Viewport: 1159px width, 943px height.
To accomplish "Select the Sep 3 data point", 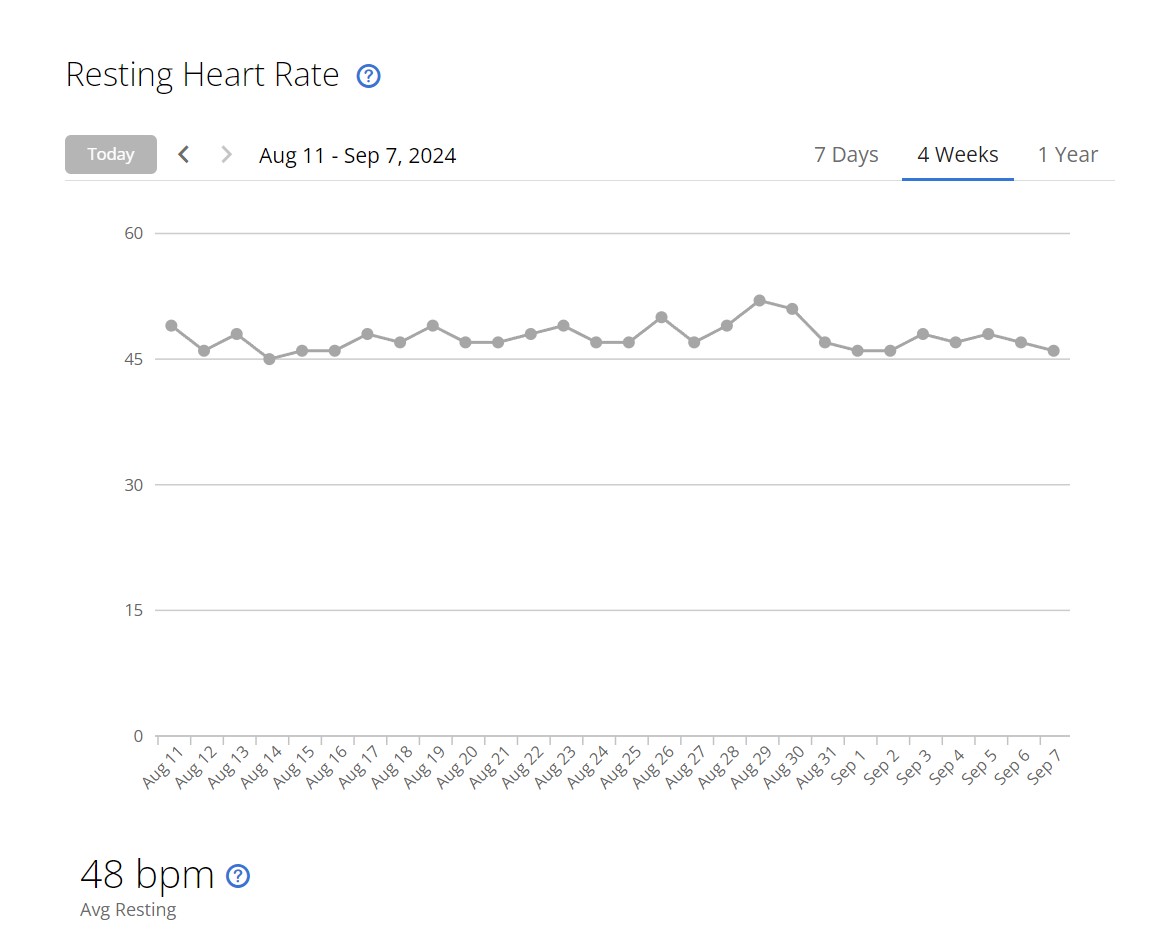I will pos(922,334).
